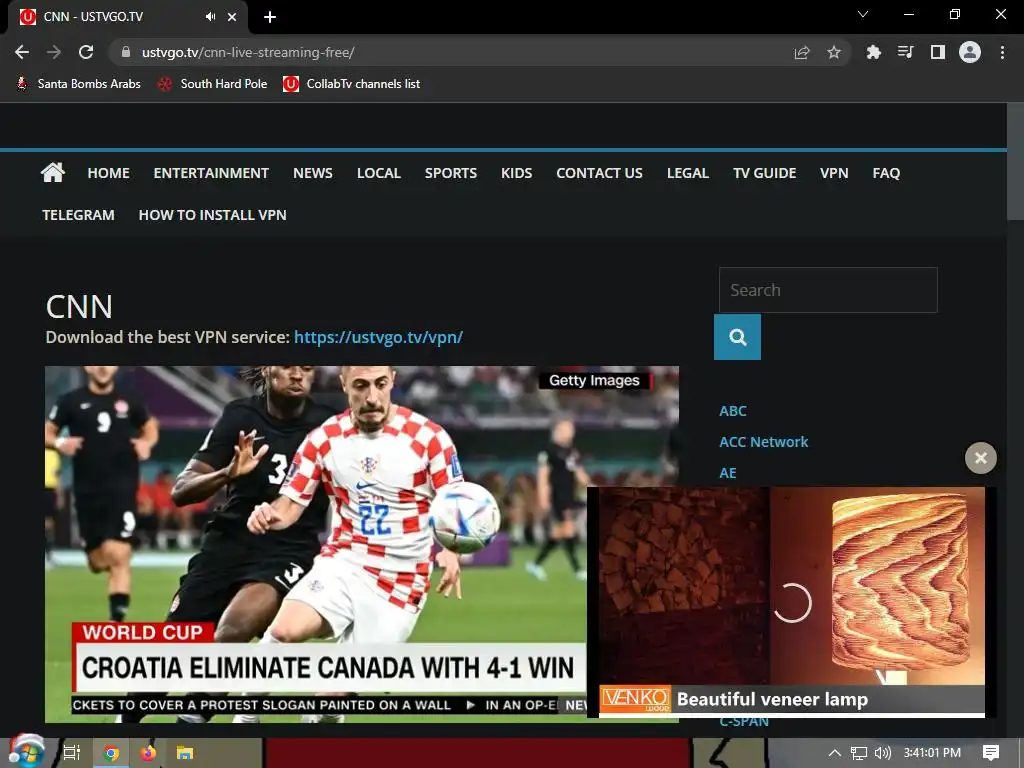Open File Explorer from the taskbar
This screenshot has height=768, width=1024.
point(185,753)
